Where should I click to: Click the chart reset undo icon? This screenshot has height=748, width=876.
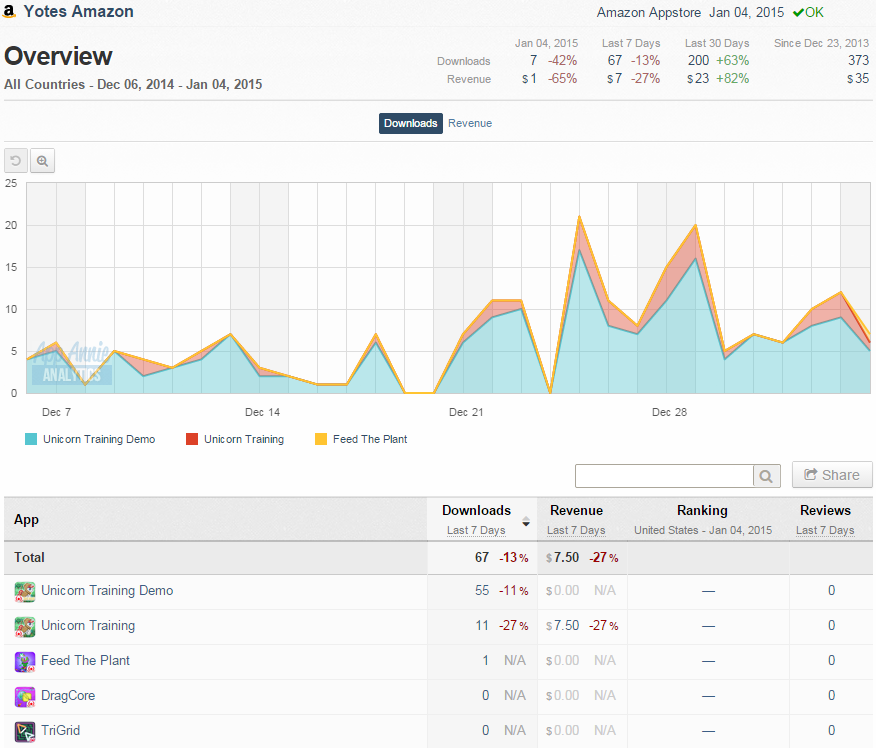(16, 161)
